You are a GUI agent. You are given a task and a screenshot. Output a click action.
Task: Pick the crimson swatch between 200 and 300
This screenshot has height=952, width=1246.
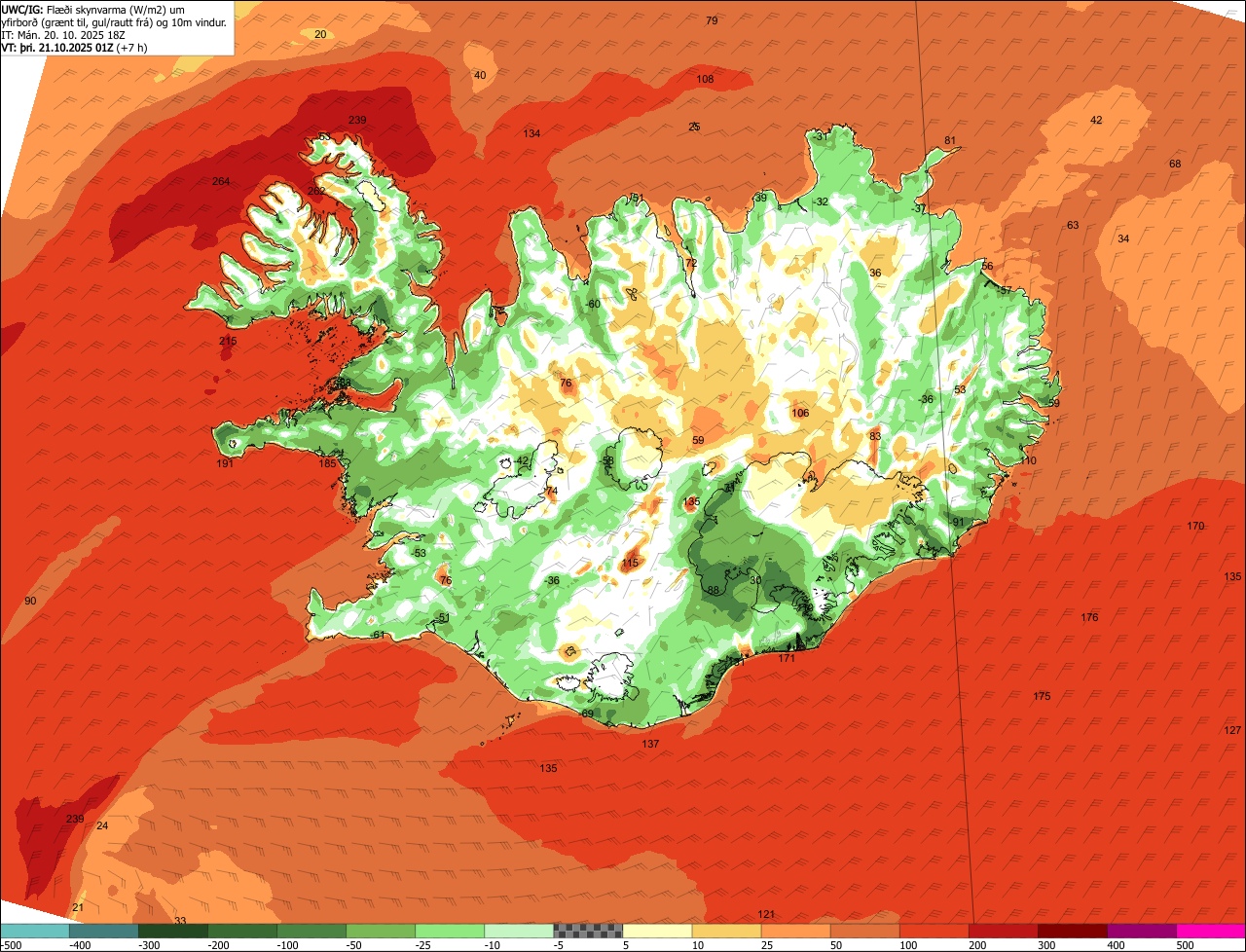pyautogui.click(x=1004, y=931)
